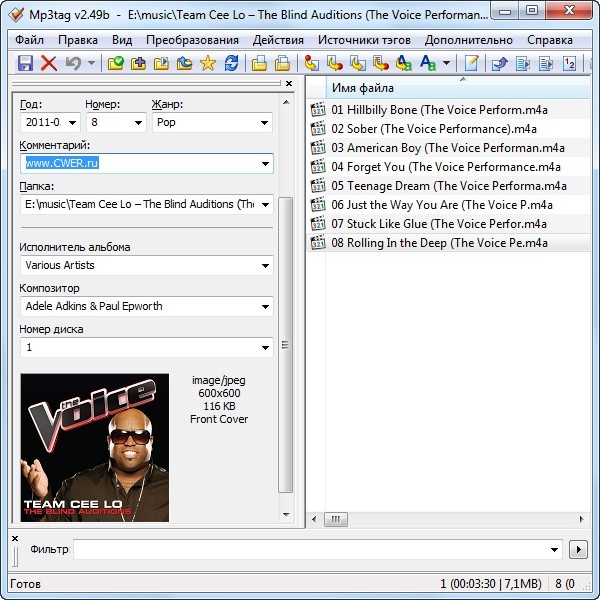Click the filter go arrow button
Image resolution: width=600 pixels, height=600 pixels.
577,550
